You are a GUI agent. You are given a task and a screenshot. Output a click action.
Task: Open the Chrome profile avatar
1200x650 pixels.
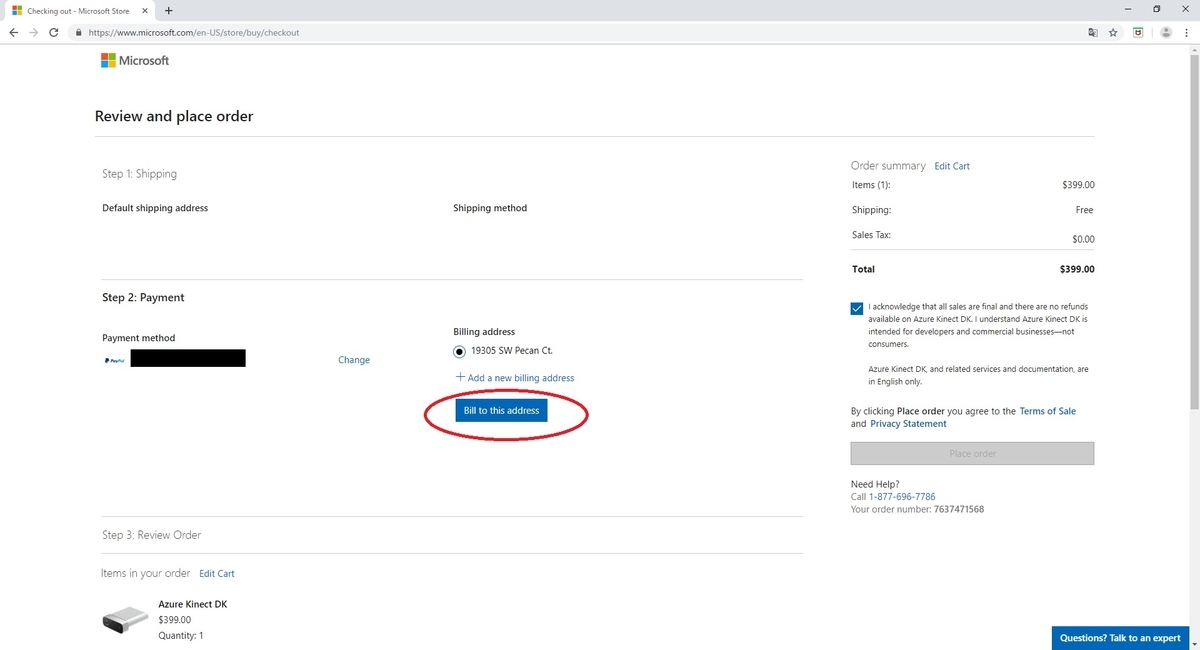pos(1166,32)
